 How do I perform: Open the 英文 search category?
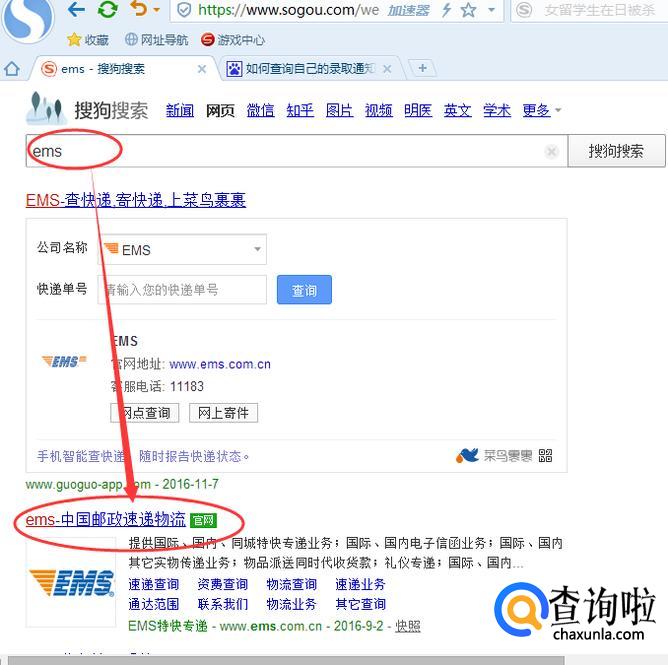[458, 110]
